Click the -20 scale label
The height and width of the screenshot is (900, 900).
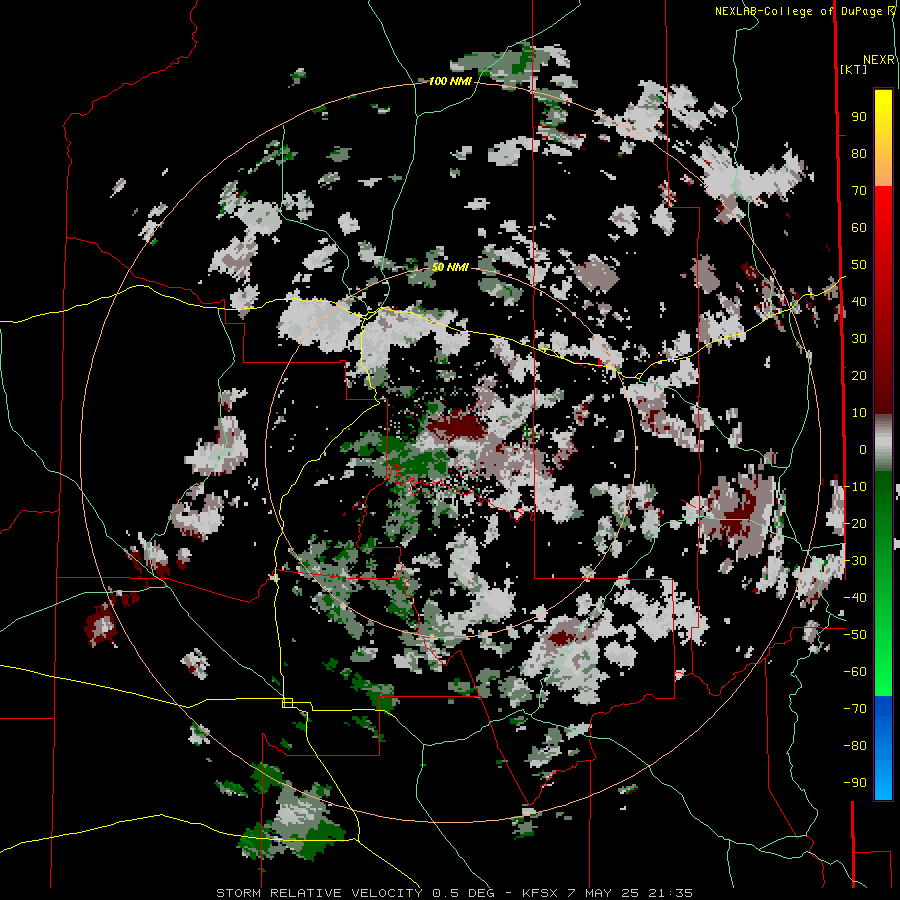(855, 523)
